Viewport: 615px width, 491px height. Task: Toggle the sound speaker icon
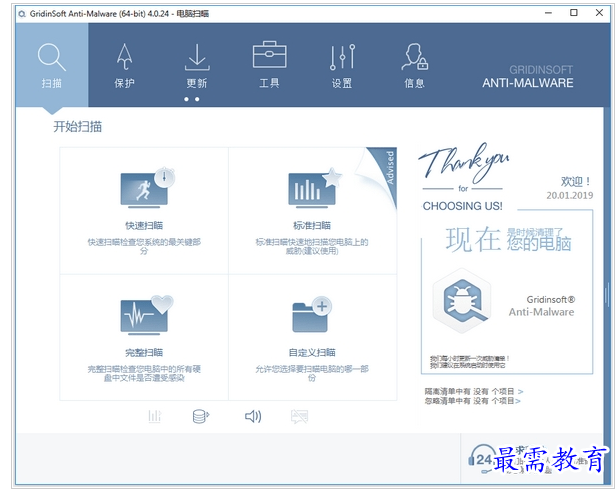[x=253, y=416]
